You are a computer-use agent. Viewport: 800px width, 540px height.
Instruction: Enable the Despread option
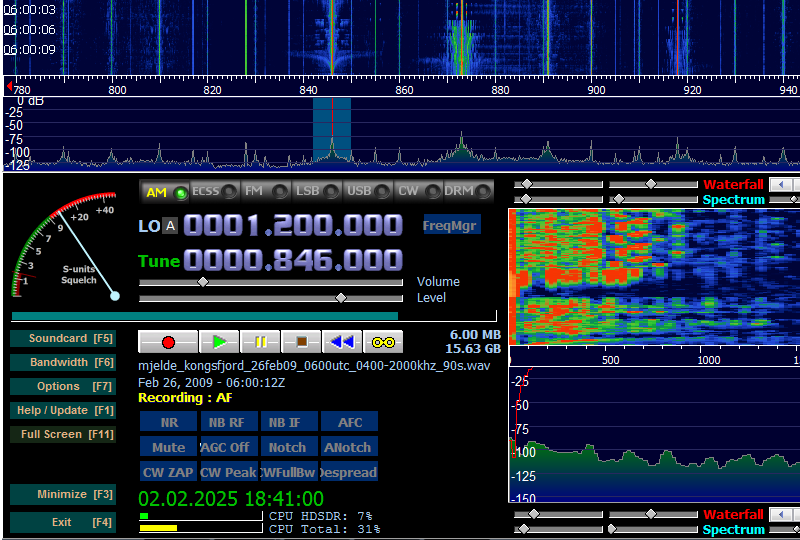coord(349,472)
